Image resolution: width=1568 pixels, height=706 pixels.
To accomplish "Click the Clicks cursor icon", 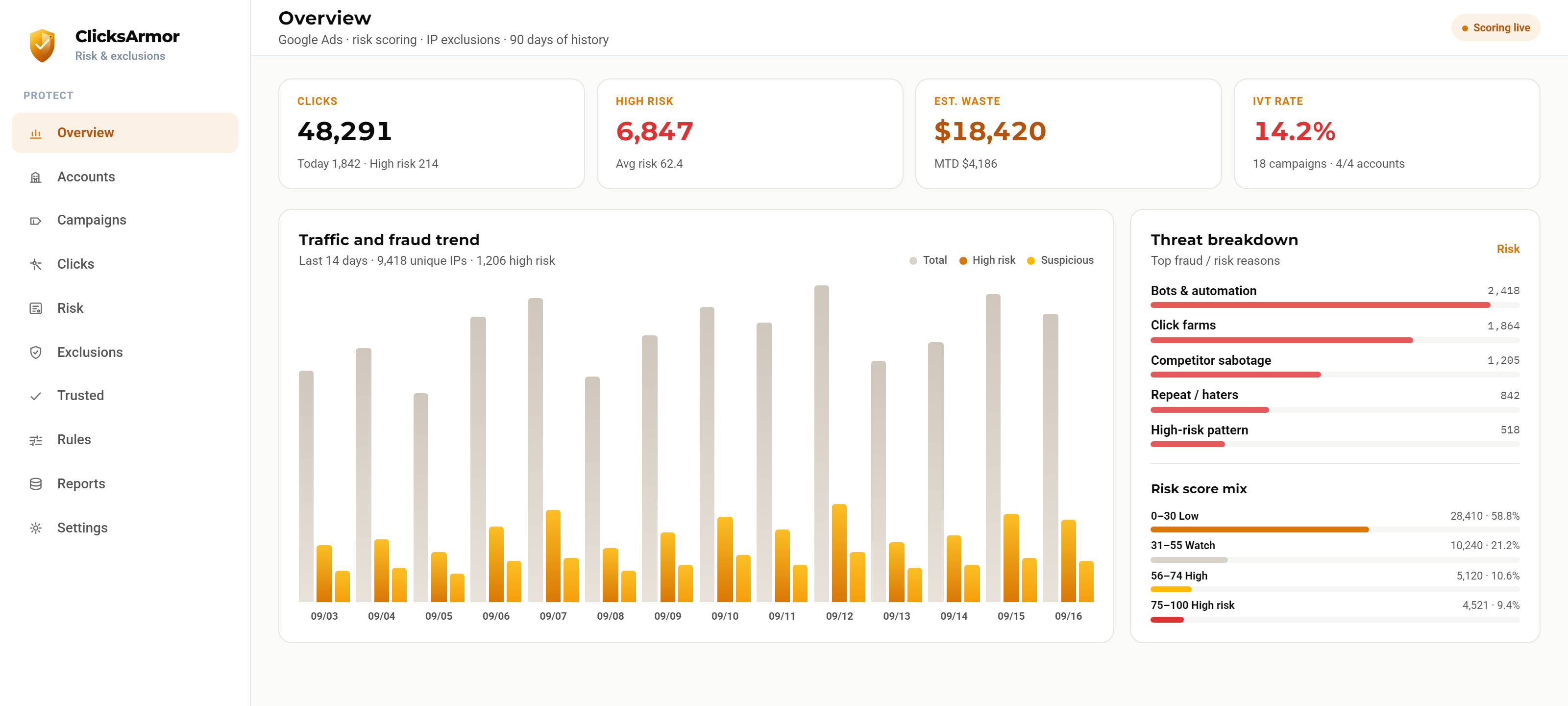I will click(36, 264).
